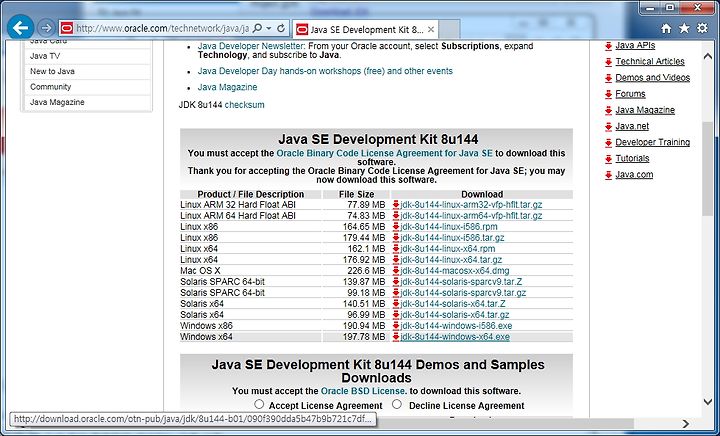Select Accept License Agreement radio button
This screenshot has height=436, width=720.
pos(259,404)
